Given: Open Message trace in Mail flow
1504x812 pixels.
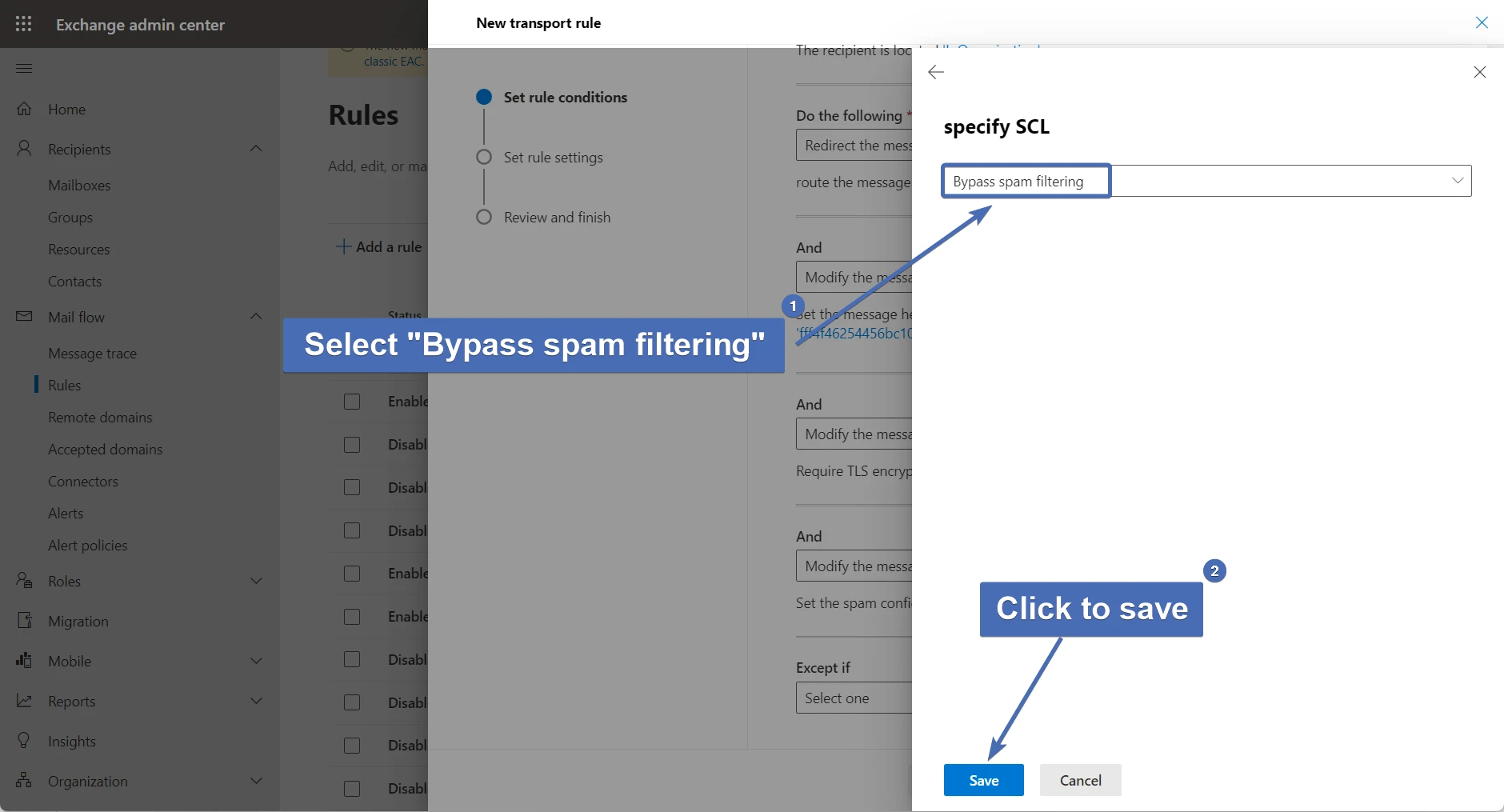Looking at the screenshot, I should (x=92, y=353).
